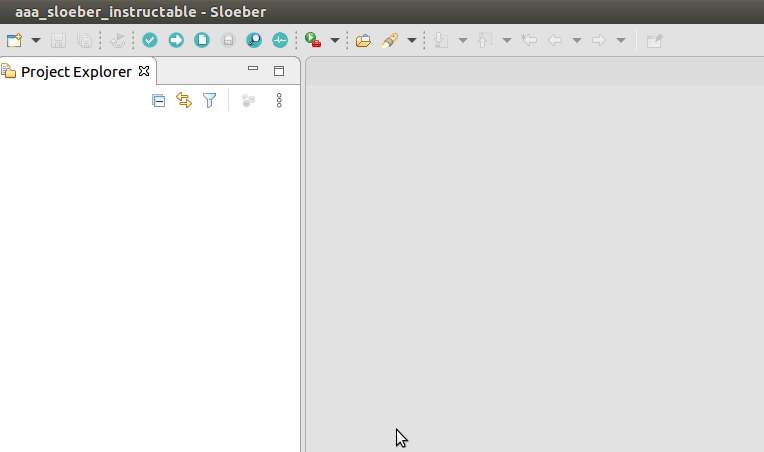Screen dimensions: 764x452
Task: Close the Project Explorer view tab
Action: [x=143, y=71]
